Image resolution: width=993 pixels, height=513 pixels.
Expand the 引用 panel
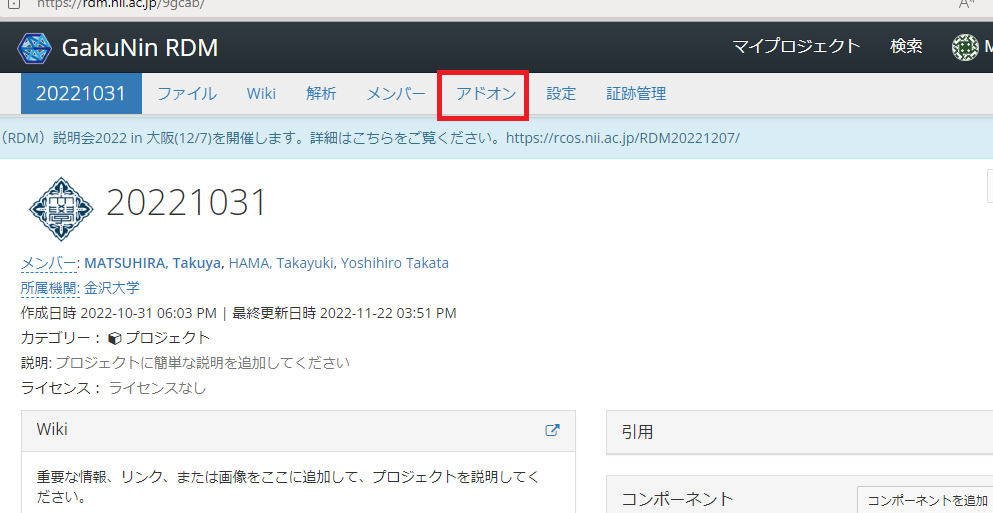click(x=799, y=433)
